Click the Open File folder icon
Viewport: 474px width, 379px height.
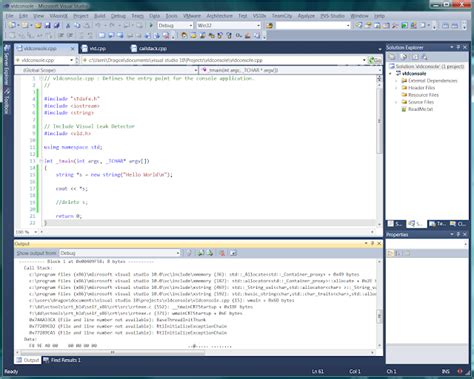pos(38,25)
